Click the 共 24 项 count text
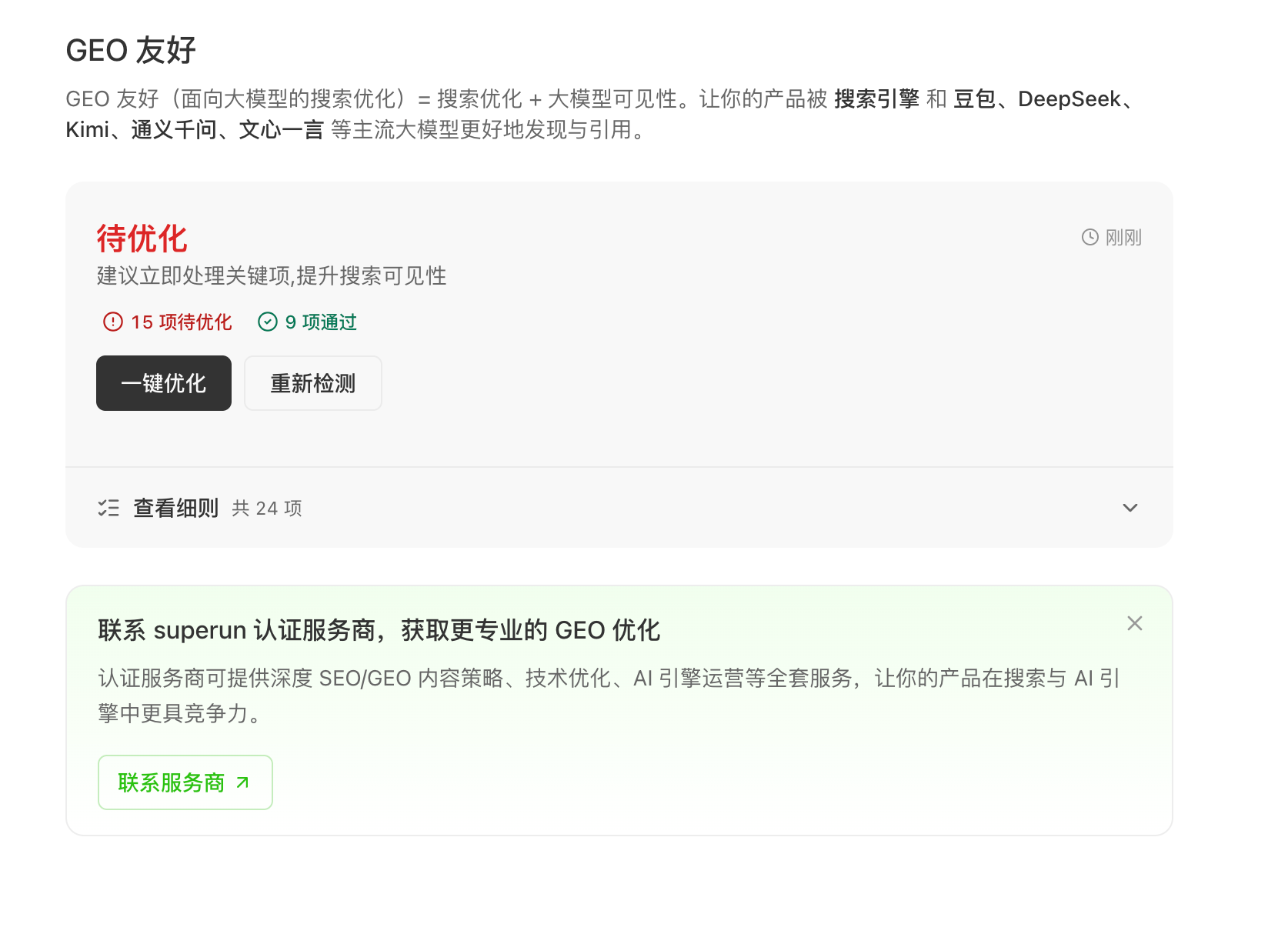This screenshot has height=934, width=1288. [267, 509]
